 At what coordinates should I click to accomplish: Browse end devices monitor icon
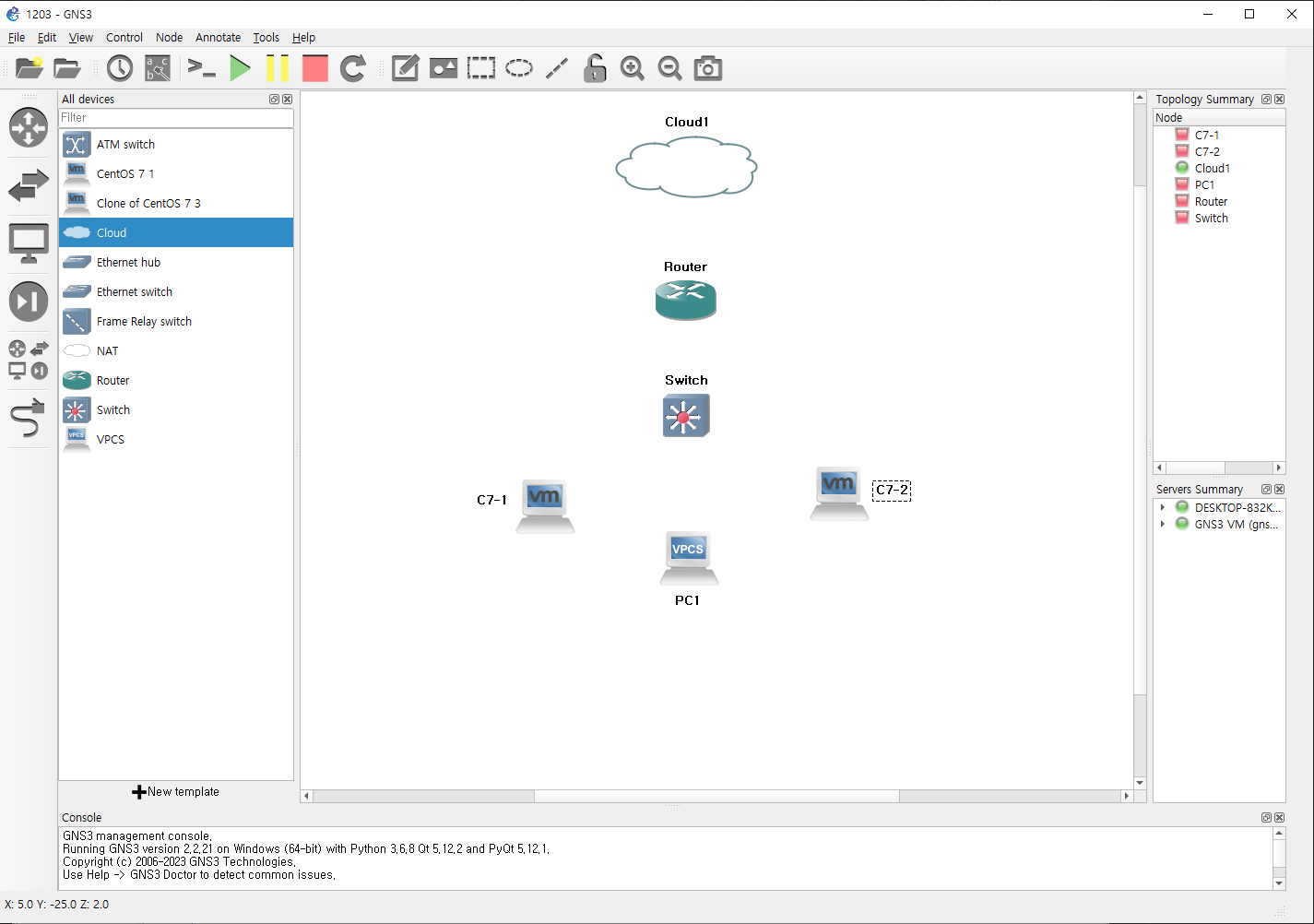pyautogui.click(x=29, y=243)
